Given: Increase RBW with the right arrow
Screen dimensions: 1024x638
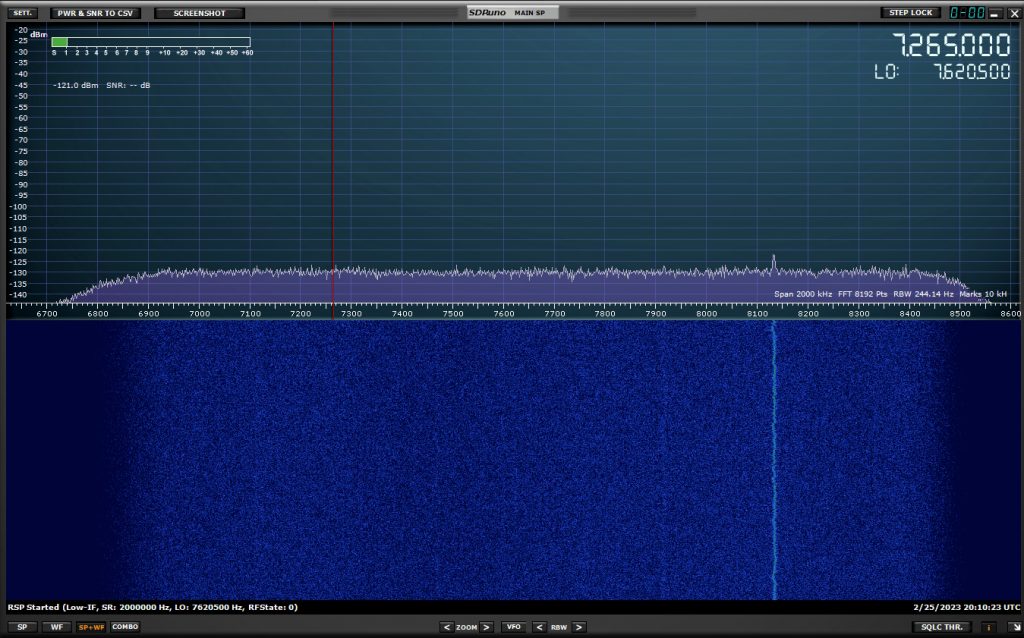Looking at the screenshot, I should pos(579,627).
